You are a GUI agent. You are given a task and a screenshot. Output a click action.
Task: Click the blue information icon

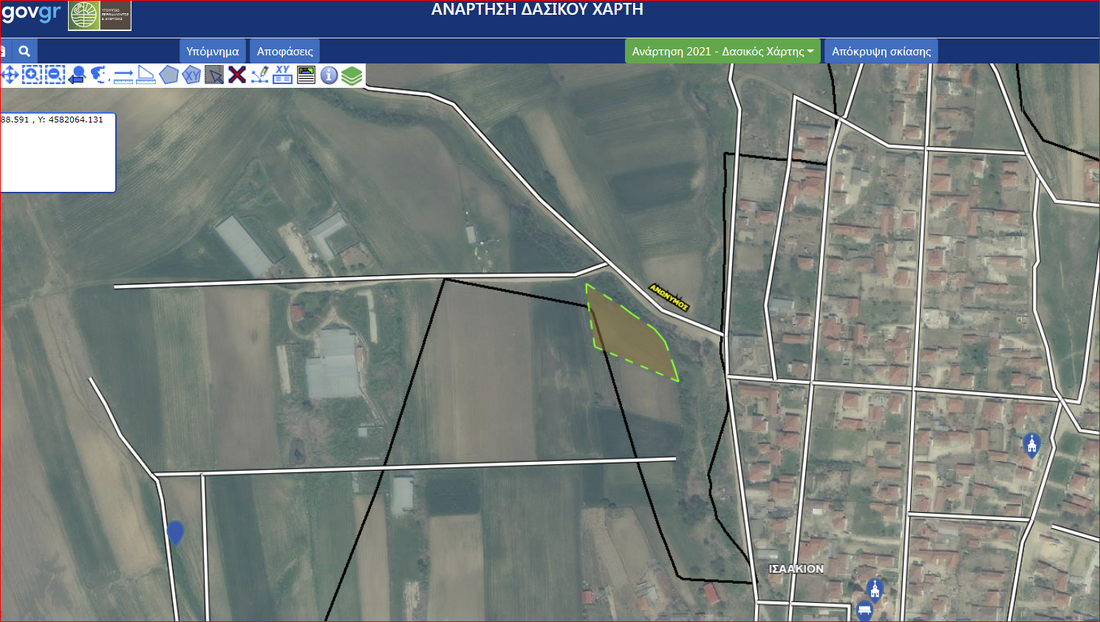click(329, 75)
